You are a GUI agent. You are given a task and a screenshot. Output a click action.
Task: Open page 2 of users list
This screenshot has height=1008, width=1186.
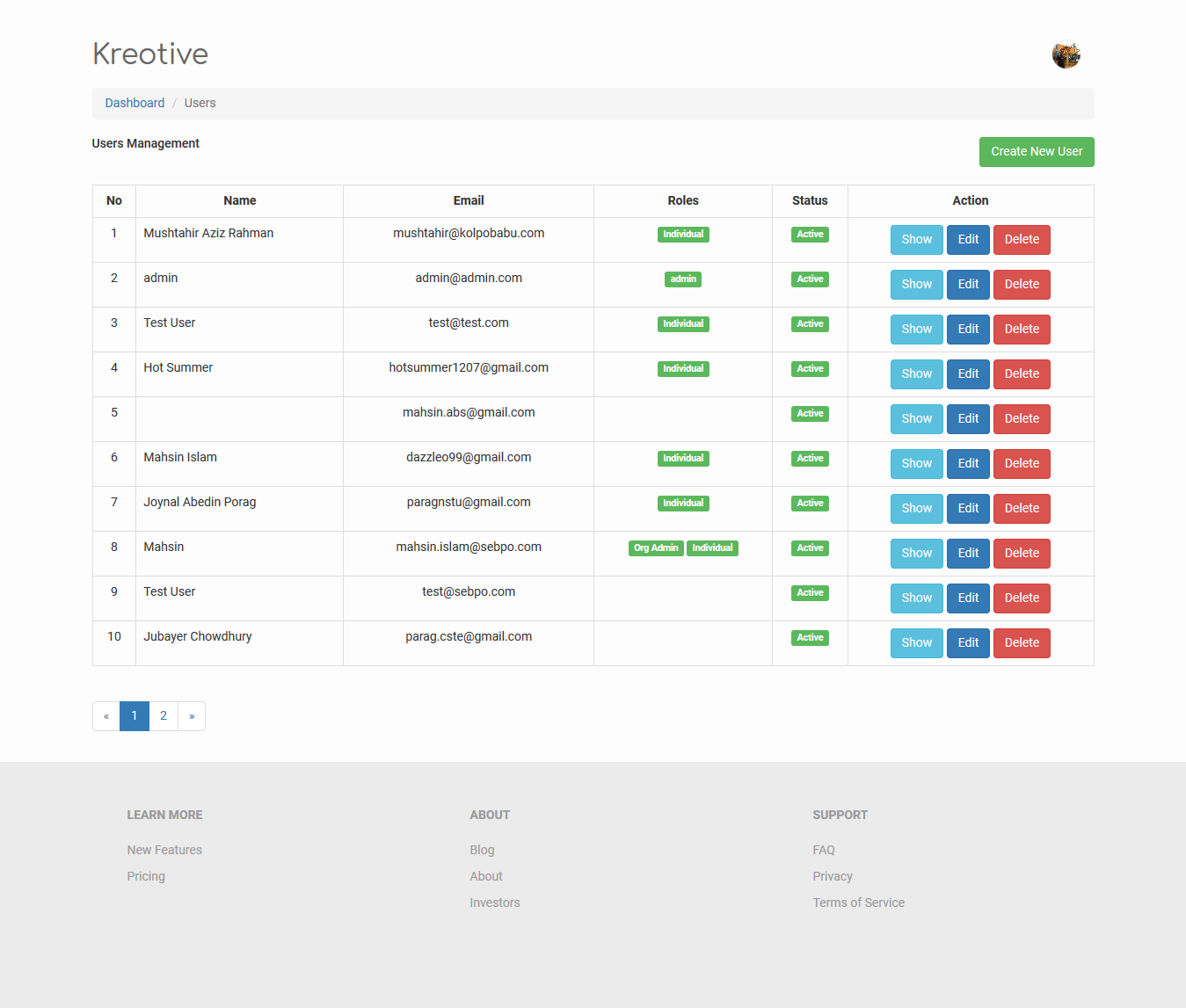[x=164, y=716]
